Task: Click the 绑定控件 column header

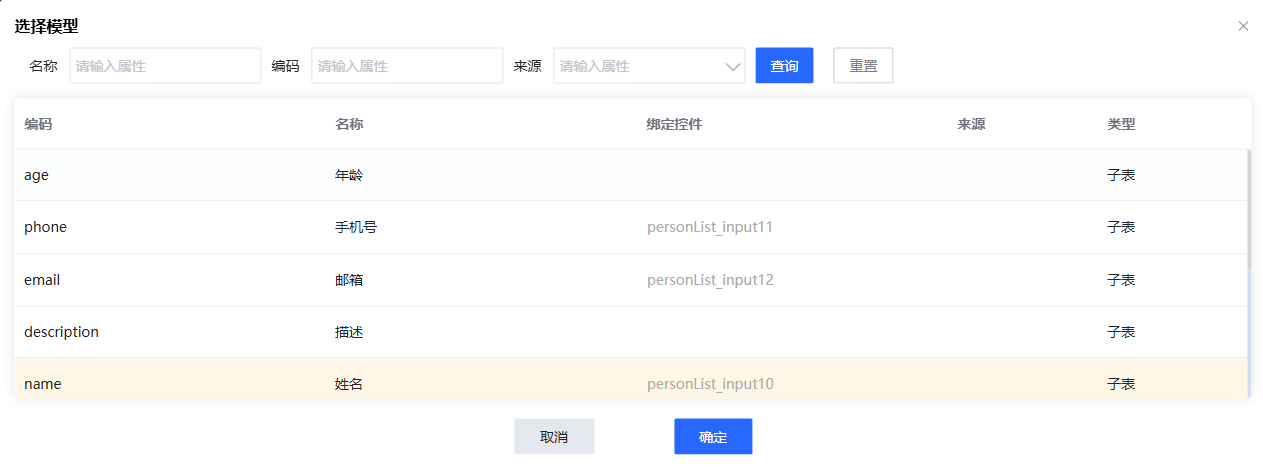Action: [674, 124]
